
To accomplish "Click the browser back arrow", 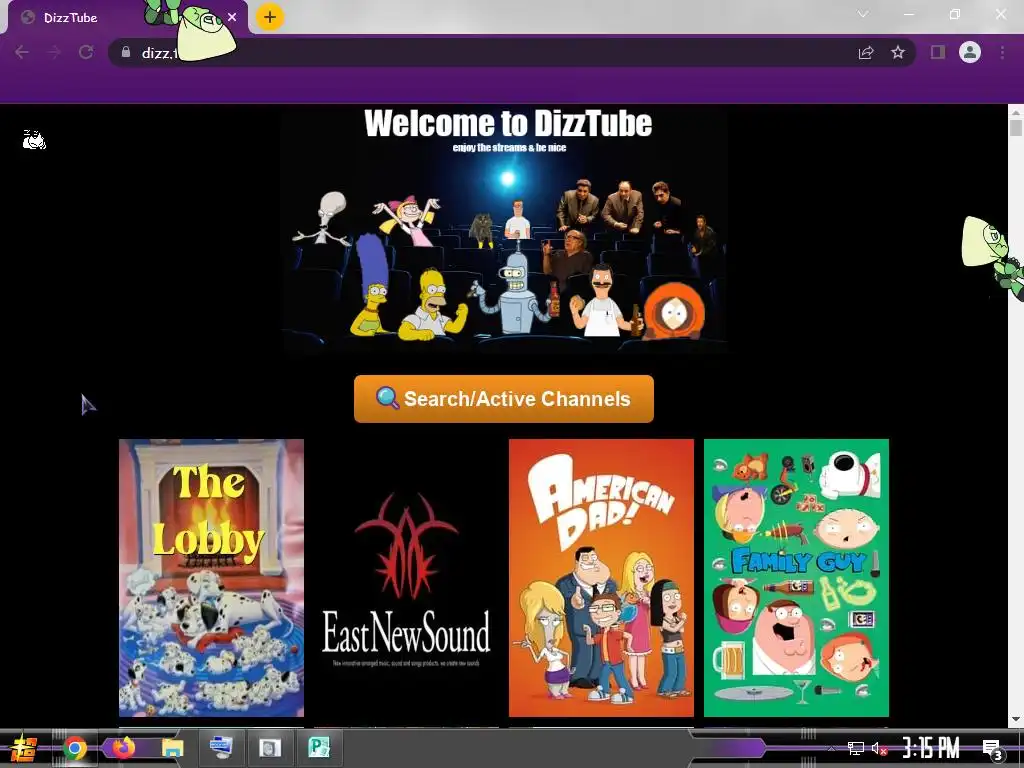I will [x=22, y=52].
